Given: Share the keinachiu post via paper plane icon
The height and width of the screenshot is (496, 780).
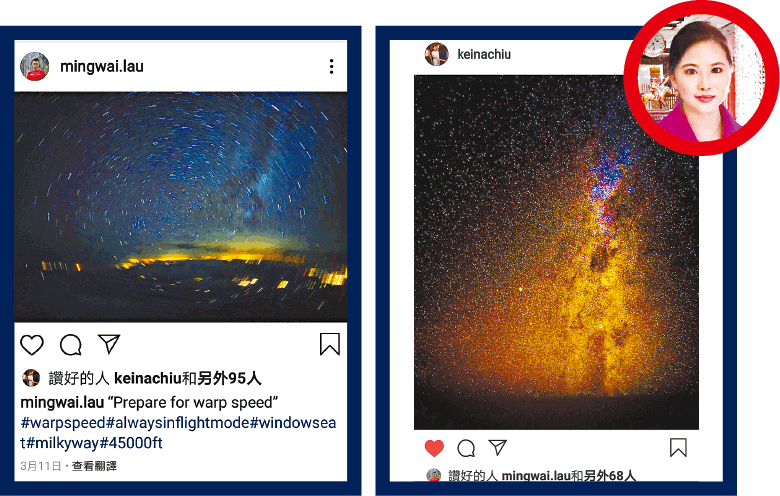Looking at the screenshot, I should pyautogui.click(x=497, y=447).
